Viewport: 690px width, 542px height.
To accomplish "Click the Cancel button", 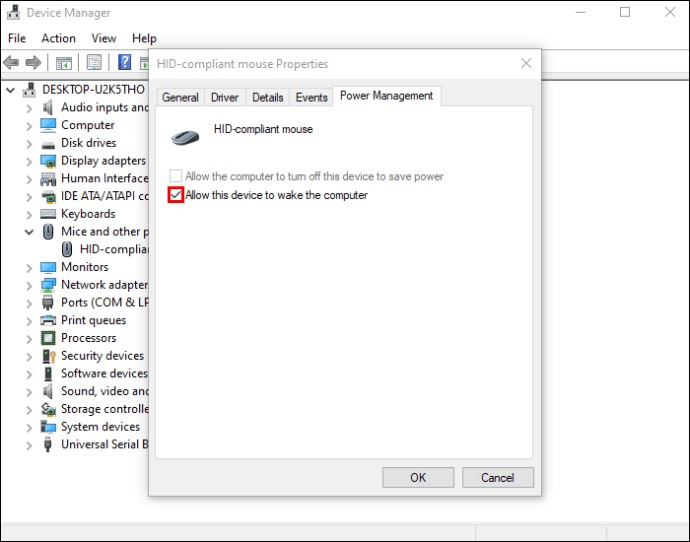I will 498,477.
